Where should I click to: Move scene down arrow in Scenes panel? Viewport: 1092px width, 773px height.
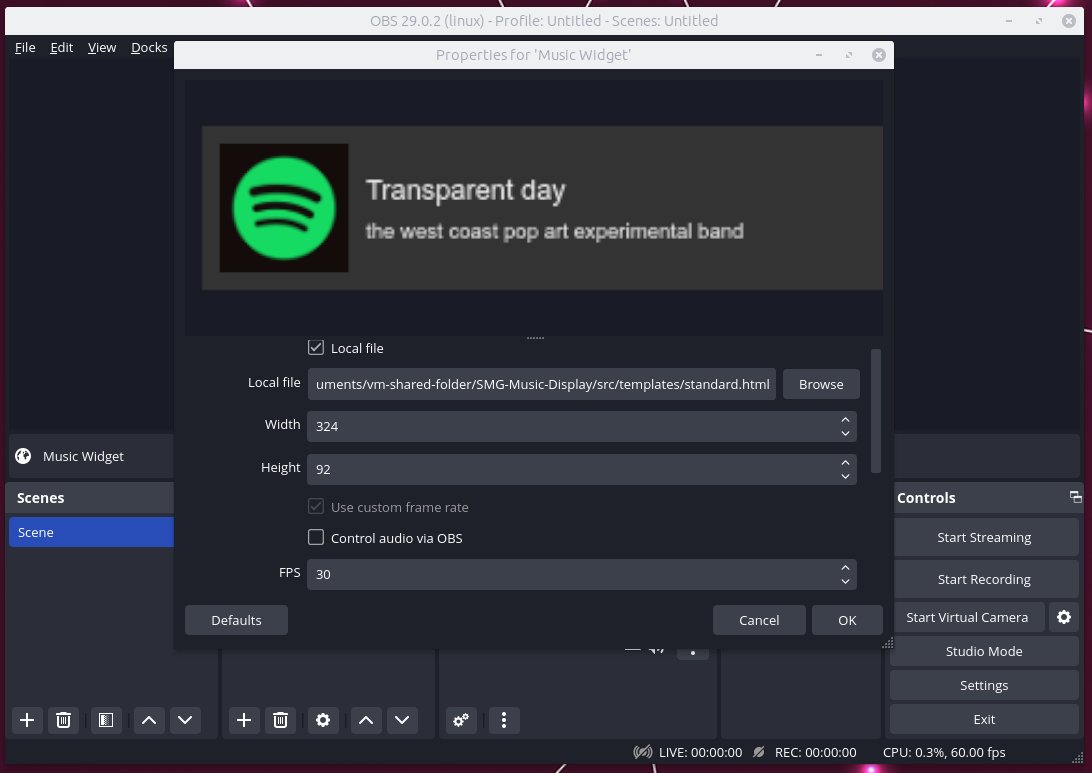click(185, 720)
